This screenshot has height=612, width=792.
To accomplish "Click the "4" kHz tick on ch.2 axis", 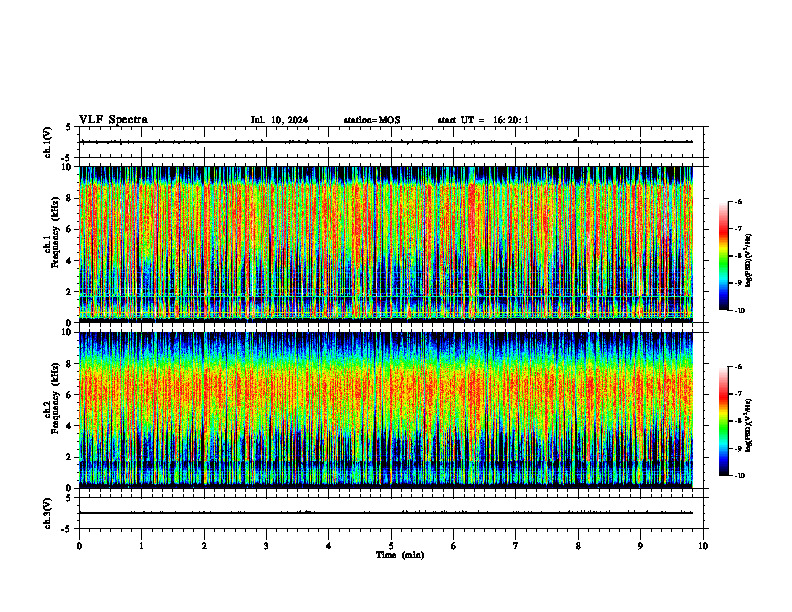I will (70, 426).
